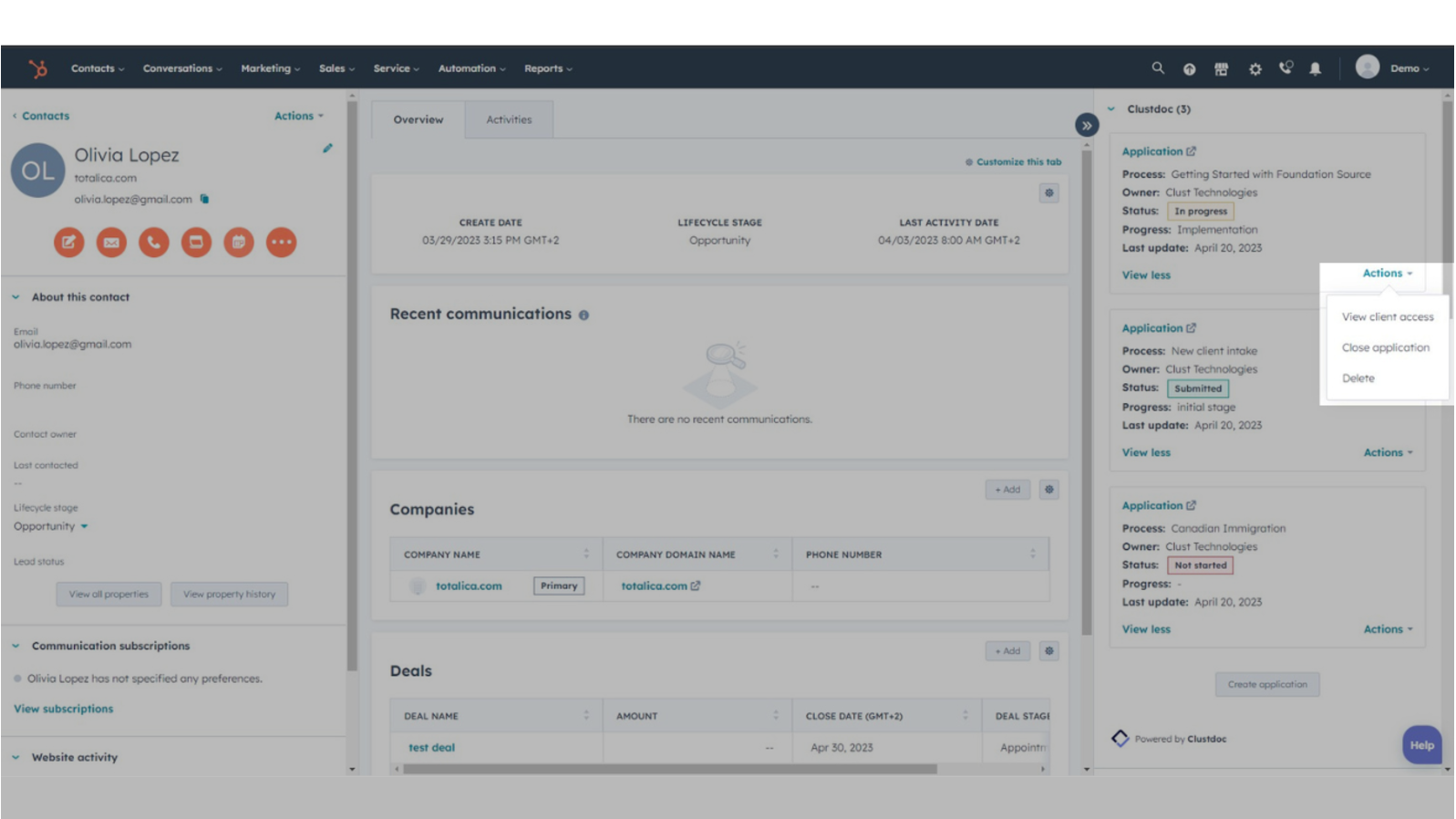Expand the Lifecycle stage Opportunity dropdown
Screen dimensions: 1456x819
coord(84,526)
